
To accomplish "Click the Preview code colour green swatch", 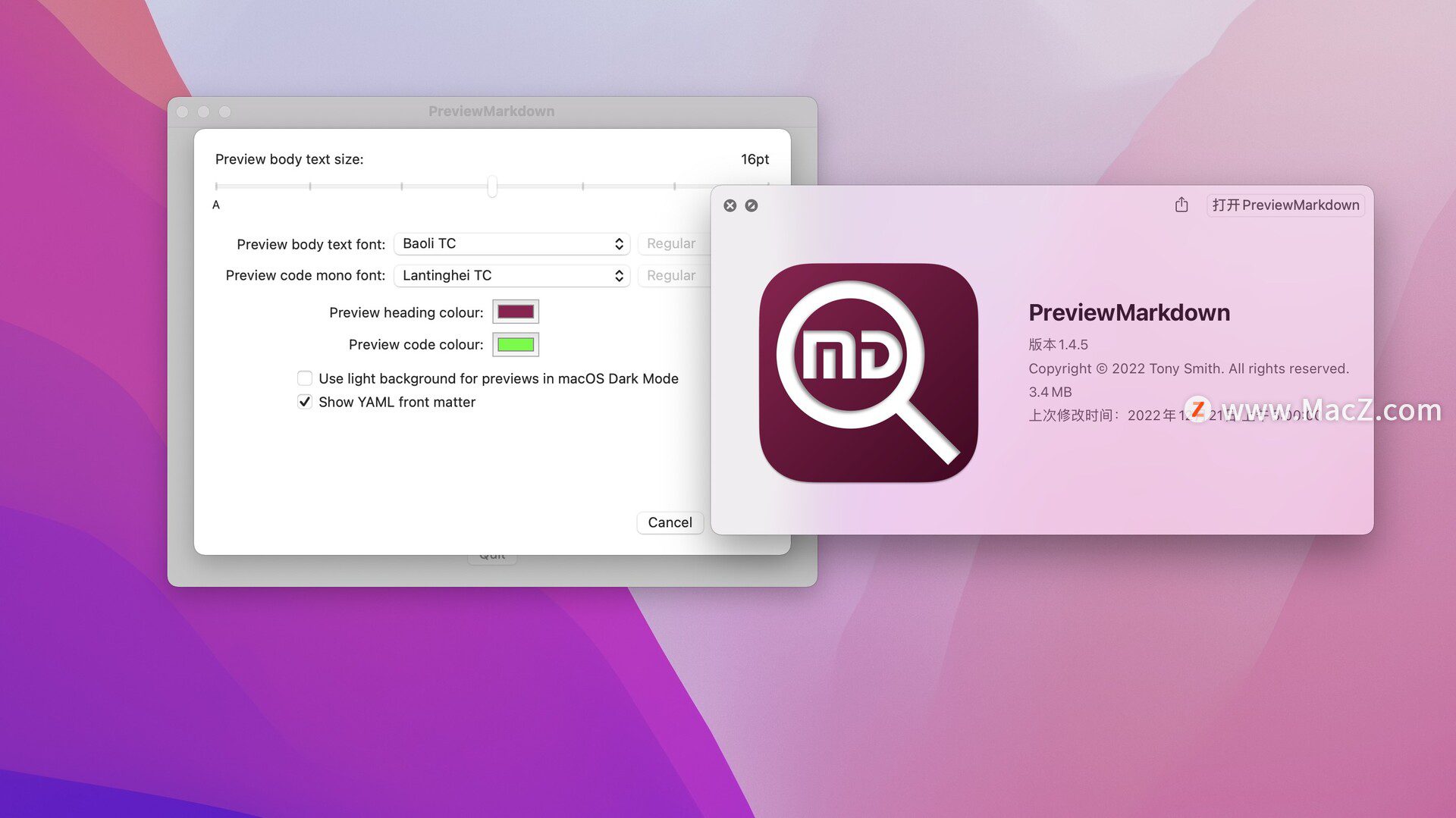I will pyautogui.click(x=515, y=344).
